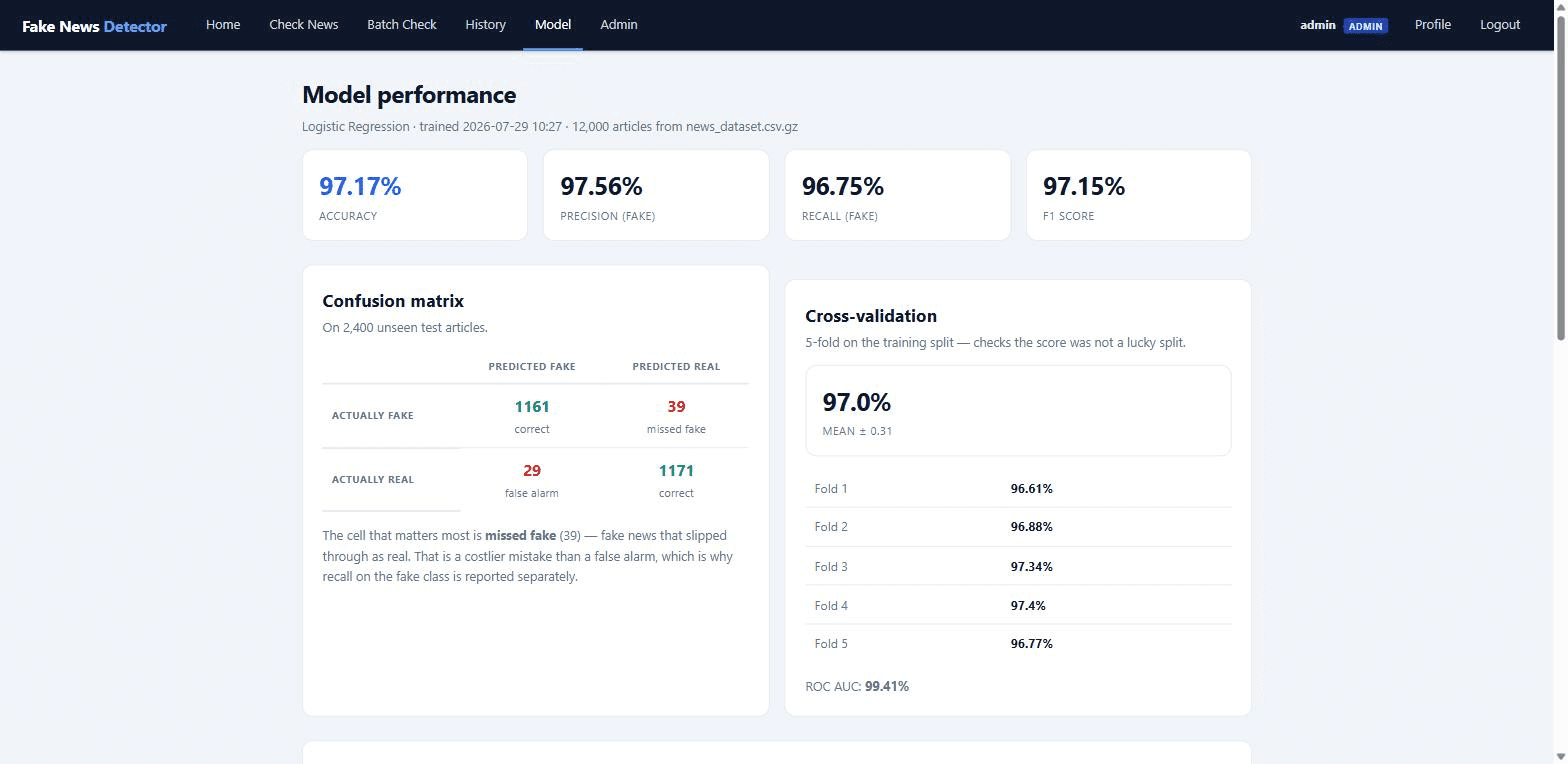The height and width of the screenshot is (764, 1568).
Task: Click the Model performance heading
Action: (x=409, y=95)
